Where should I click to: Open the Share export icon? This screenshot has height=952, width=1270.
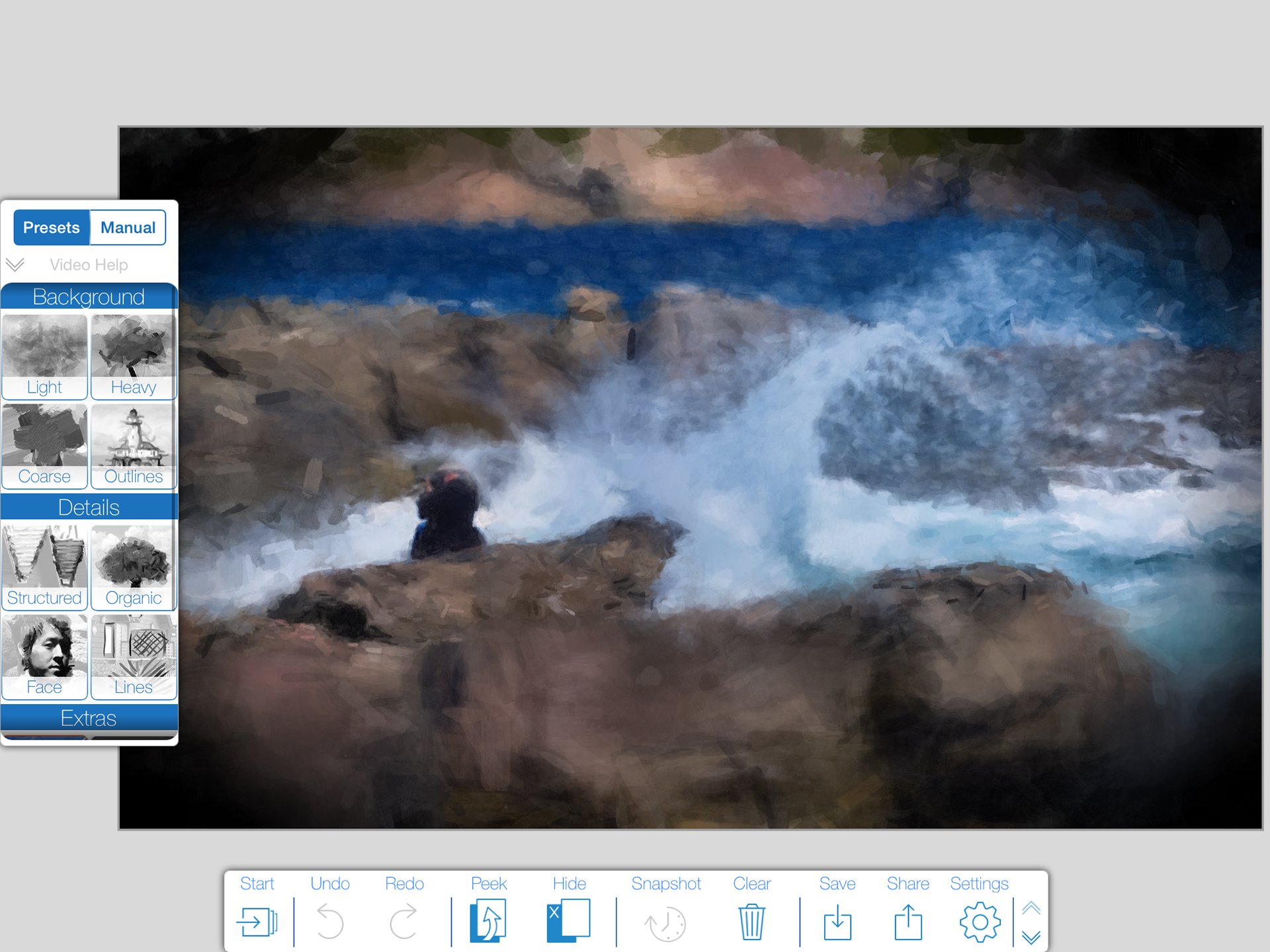coord(908,922)
